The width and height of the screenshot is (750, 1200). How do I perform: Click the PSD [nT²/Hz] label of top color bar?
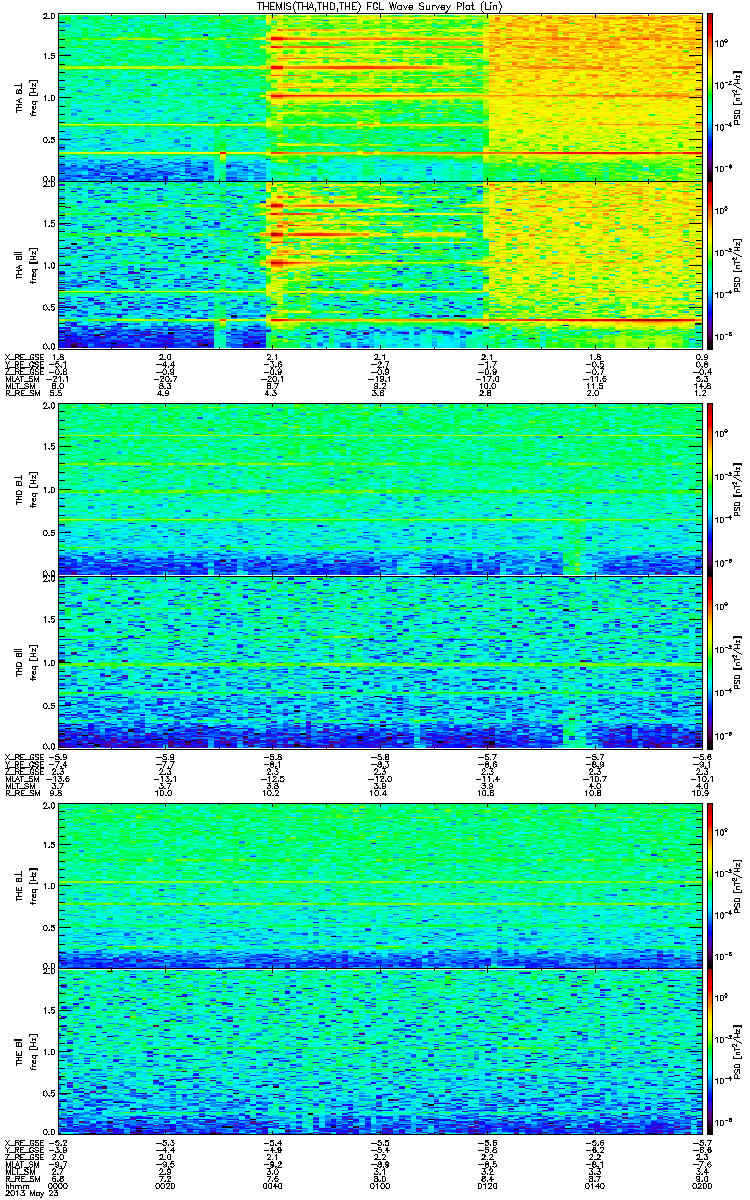(739, 97)
